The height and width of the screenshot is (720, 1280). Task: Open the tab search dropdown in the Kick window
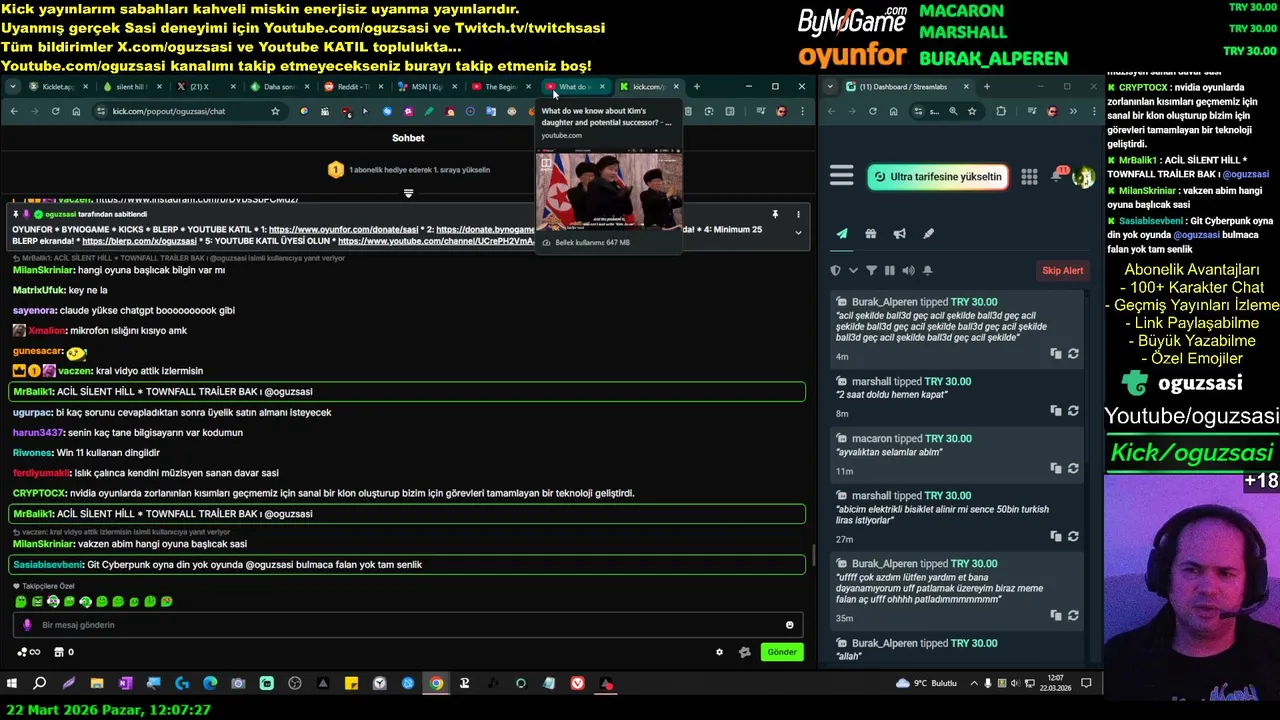[x=13, y=87]
